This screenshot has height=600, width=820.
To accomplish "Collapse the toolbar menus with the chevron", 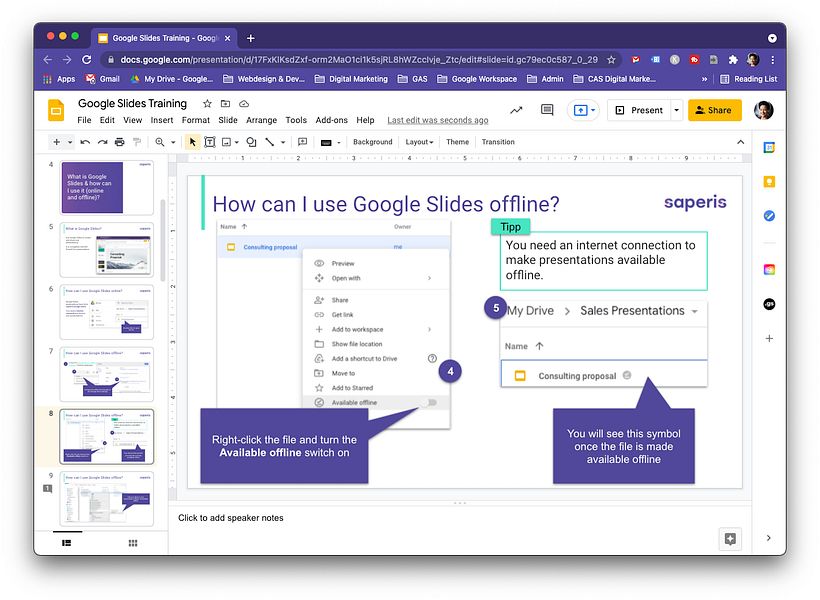I will (741, 142).
